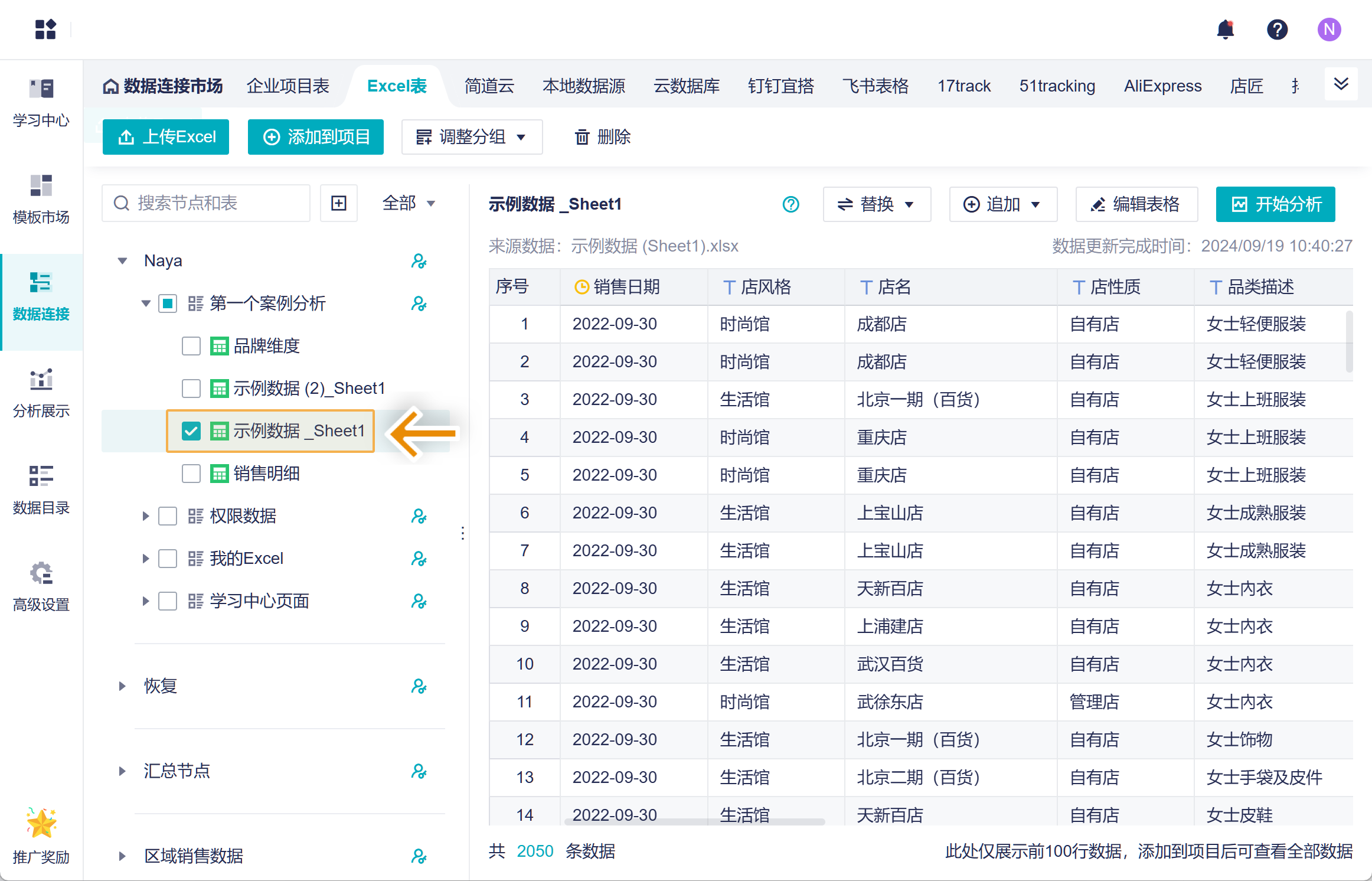Click the add-group plus square icon
The width and height of the screenshot is (1372, 881).
(x=339, y=203)
